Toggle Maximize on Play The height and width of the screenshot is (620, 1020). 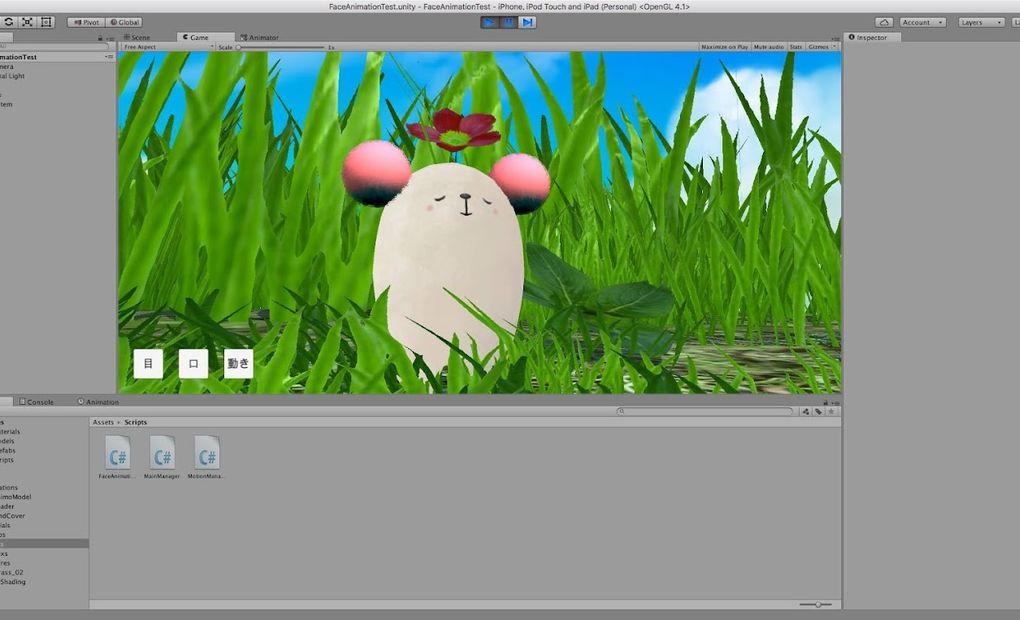(725, 47)
